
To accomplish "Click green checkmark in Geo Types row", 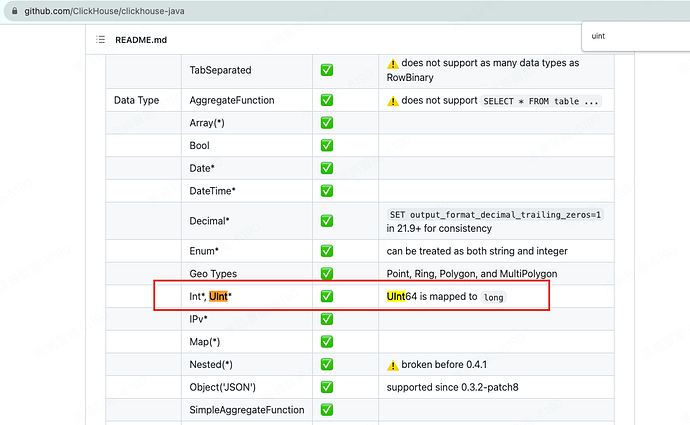I will point(327,273).
